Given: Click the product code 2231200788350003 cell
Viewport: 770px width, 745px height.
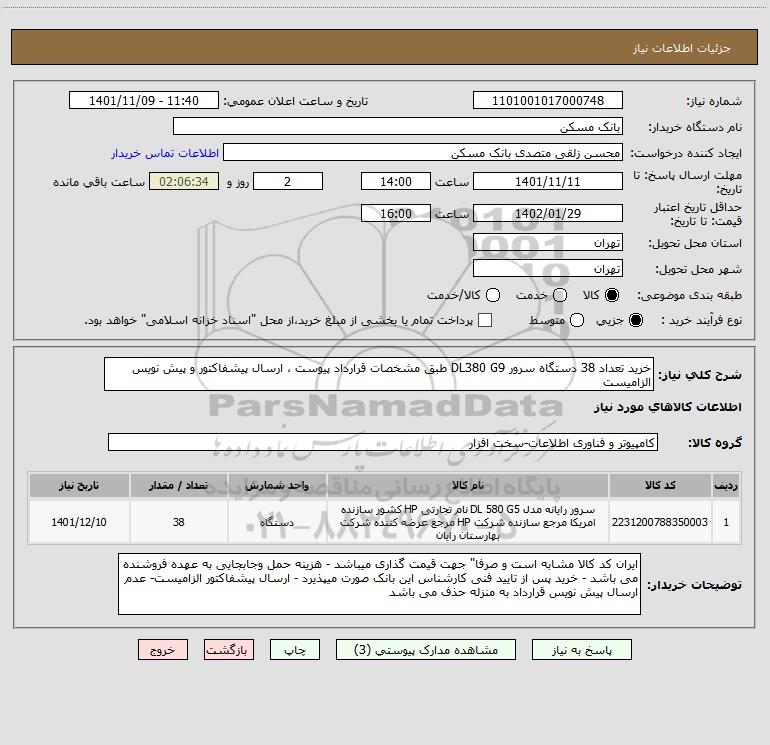Looking at the screenshot, I should [x=660, y=522].
